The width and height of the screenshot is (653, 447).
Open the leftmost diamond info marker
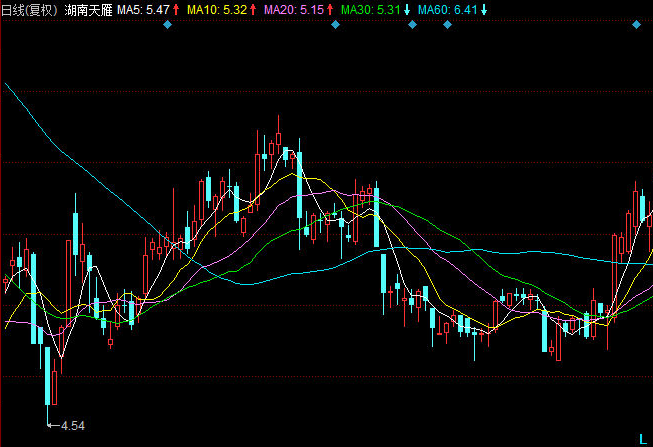167,25
